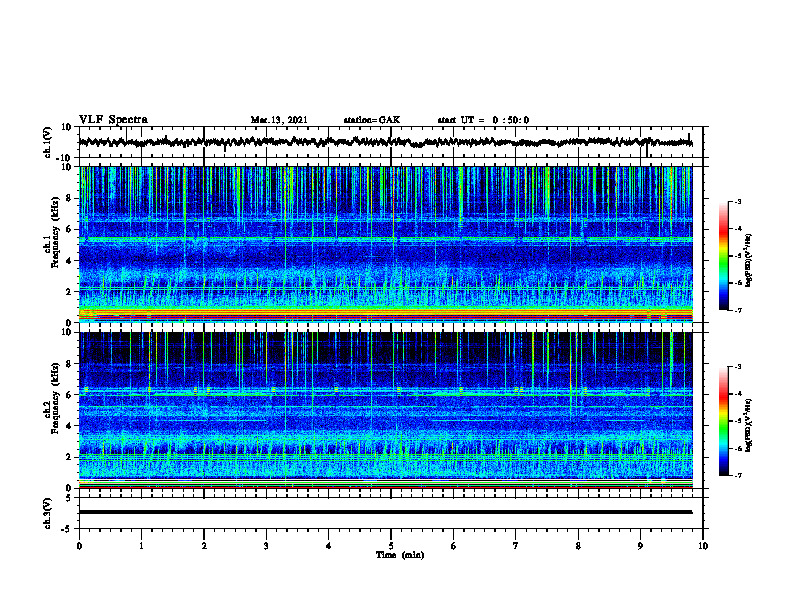Click the "-3" label on ch.2 color scale
Screen dimensions: 792x612
[738, 367]
